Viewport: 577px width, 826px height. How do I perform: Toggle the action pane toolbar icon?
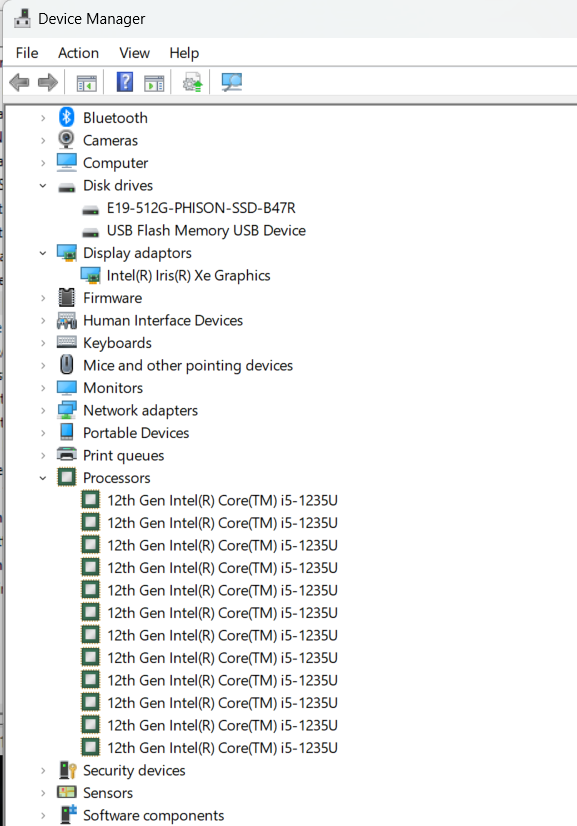click(154, 83)
